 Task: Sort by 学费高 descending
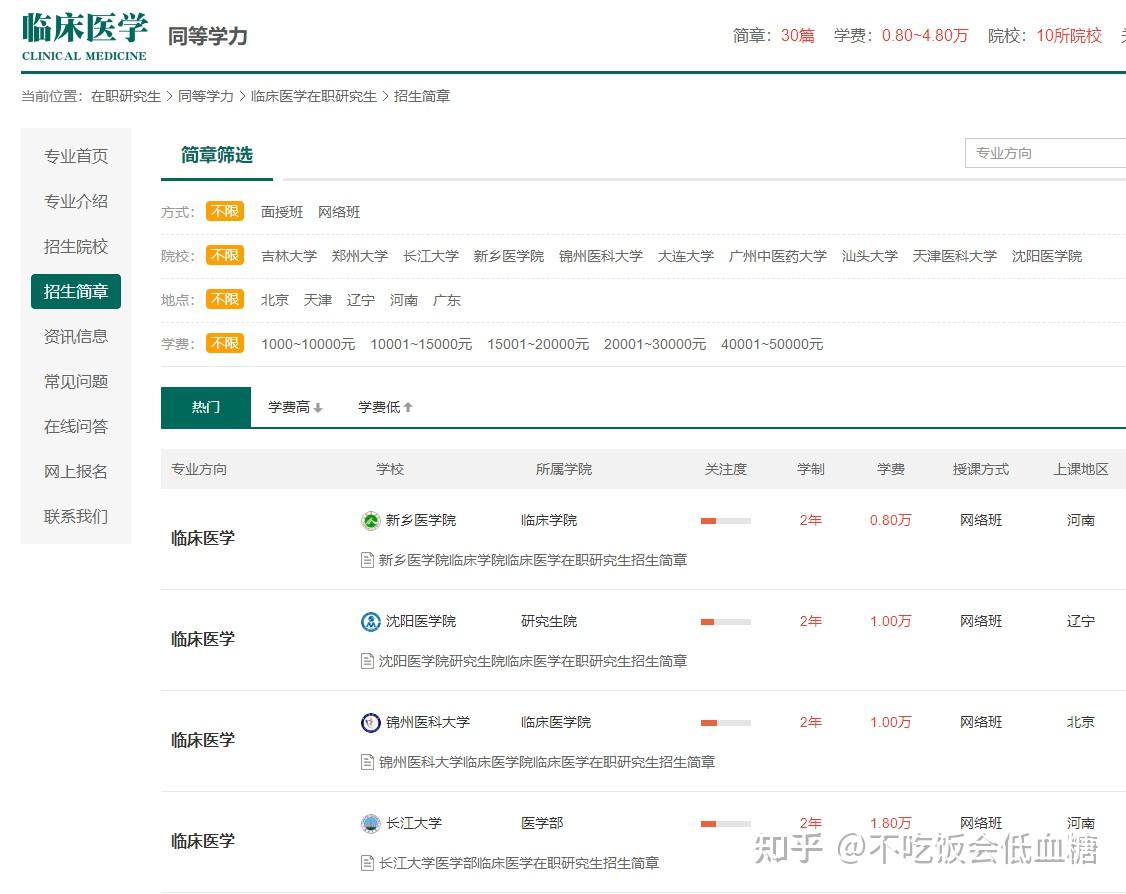(295, 407)
